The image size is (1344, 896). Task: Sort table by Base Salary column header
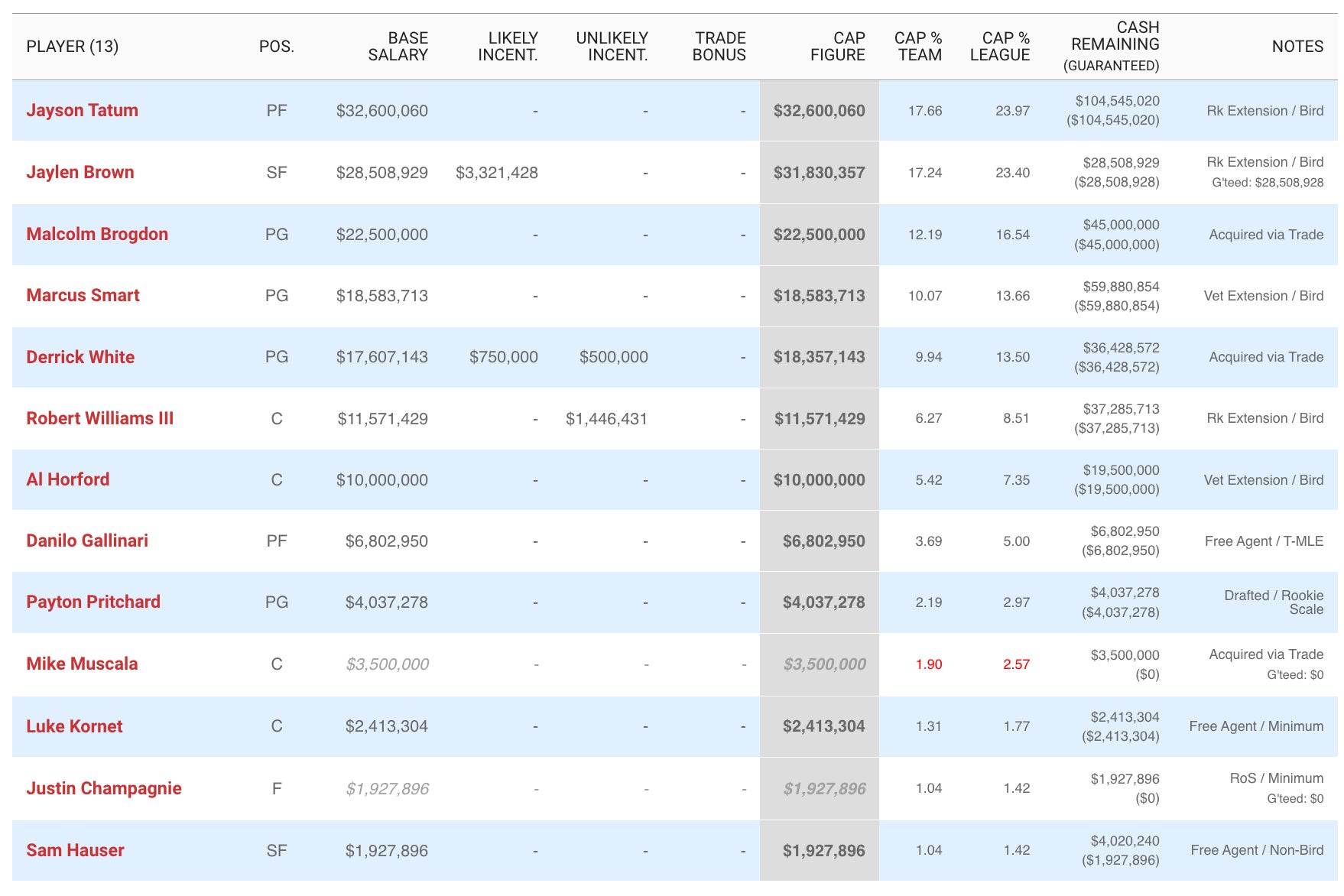coord(398,47)
